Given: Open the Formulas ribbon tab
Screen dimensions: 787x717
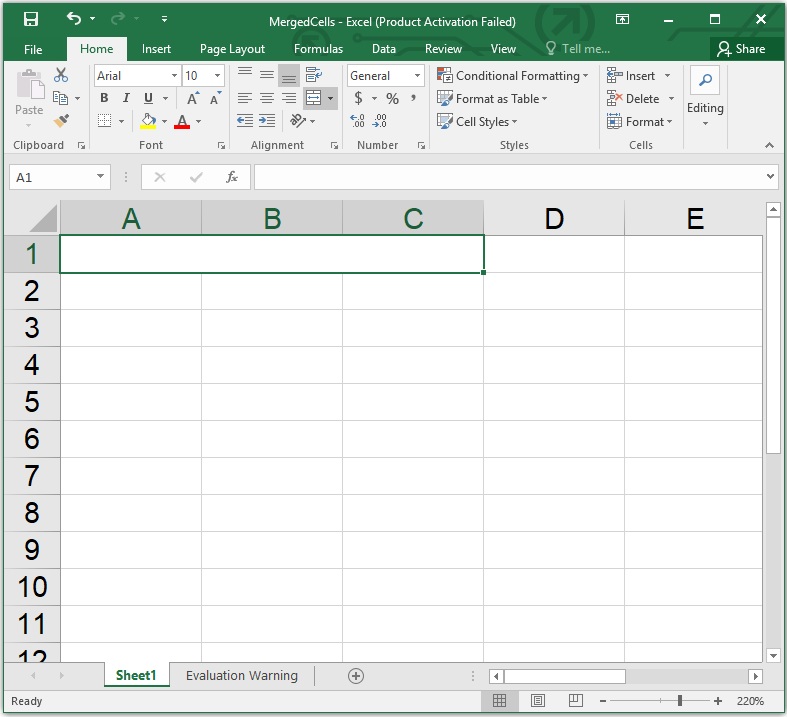Looking at the screenshot, I should point(318,49).
